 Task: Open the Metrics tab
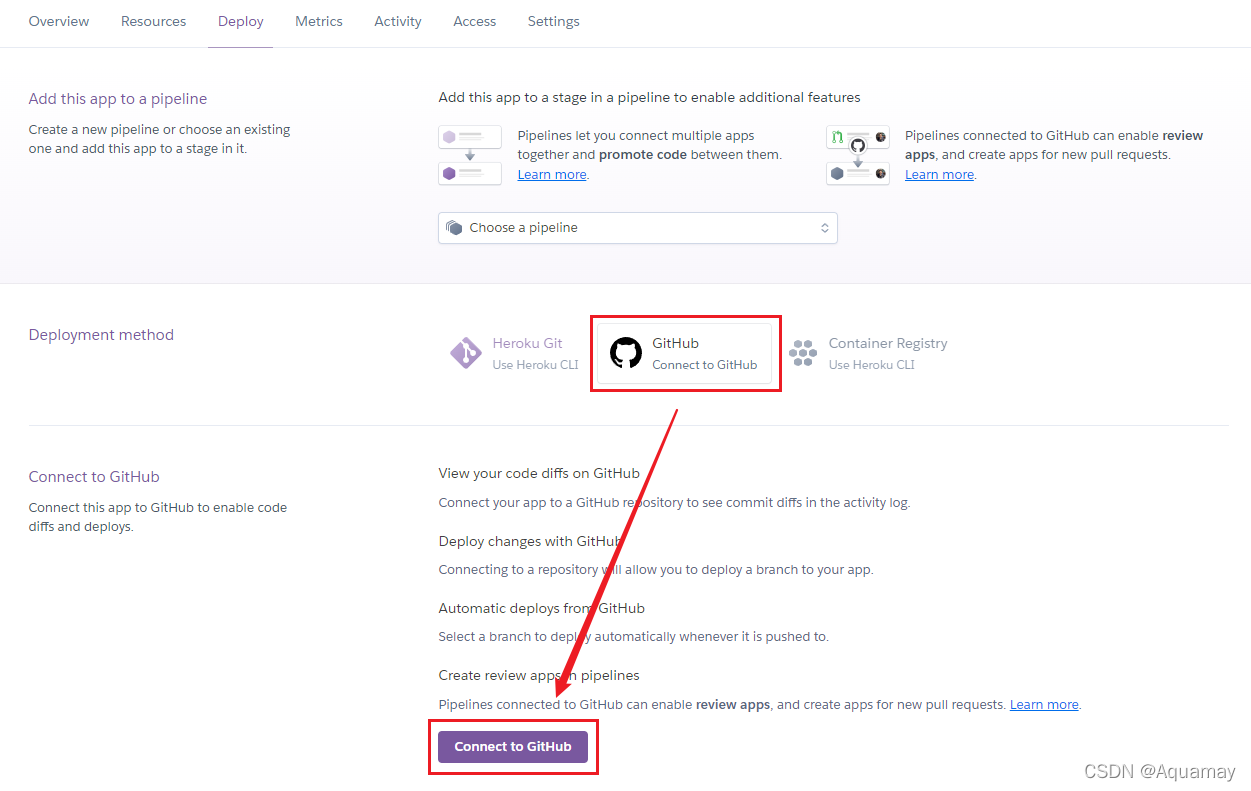tap(319, 21)
